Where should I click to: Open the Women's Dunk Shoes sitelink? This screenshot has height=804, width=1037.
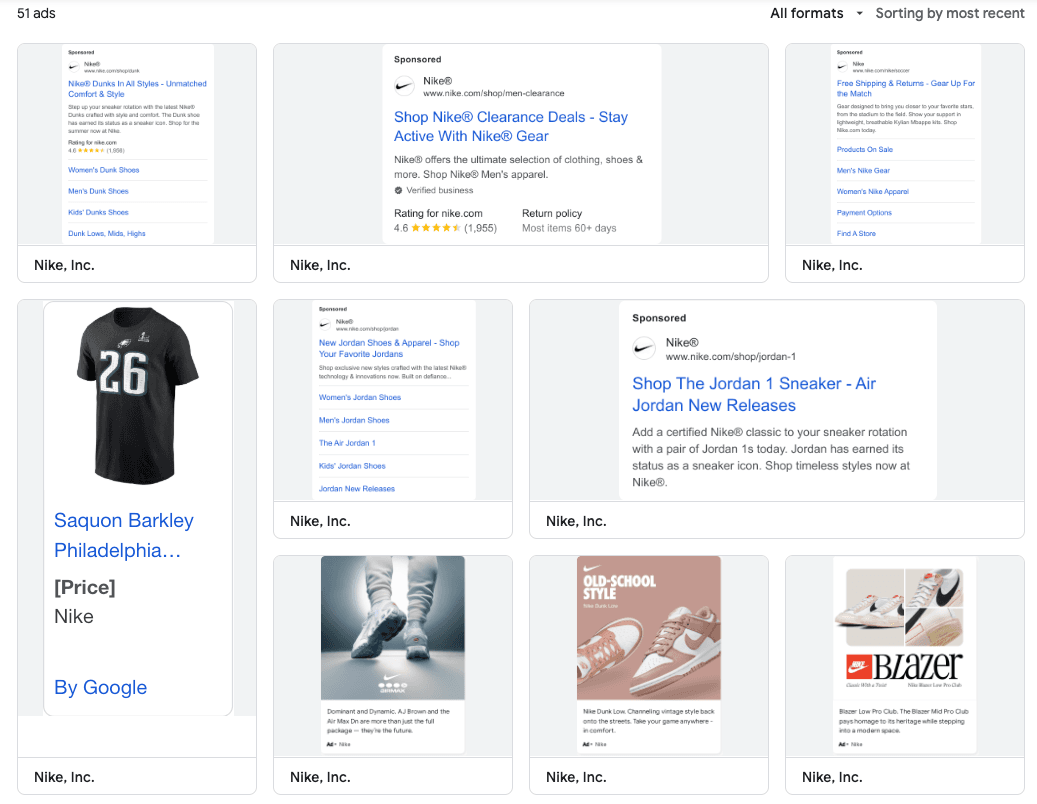point(104,170)
